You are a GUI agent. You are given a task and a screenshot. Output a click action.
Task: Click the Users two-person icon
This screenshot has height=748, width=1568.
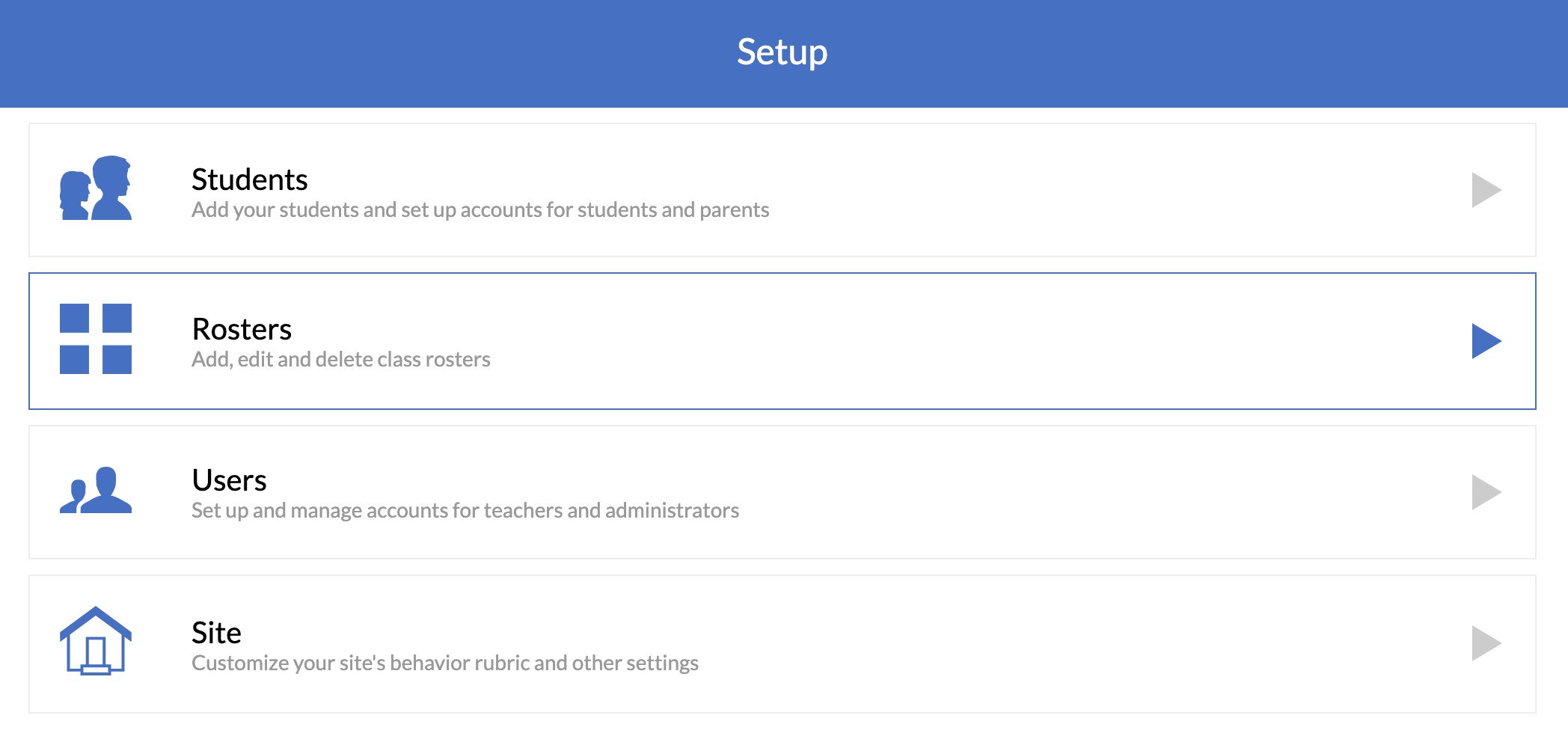click(x=96, y=491)
